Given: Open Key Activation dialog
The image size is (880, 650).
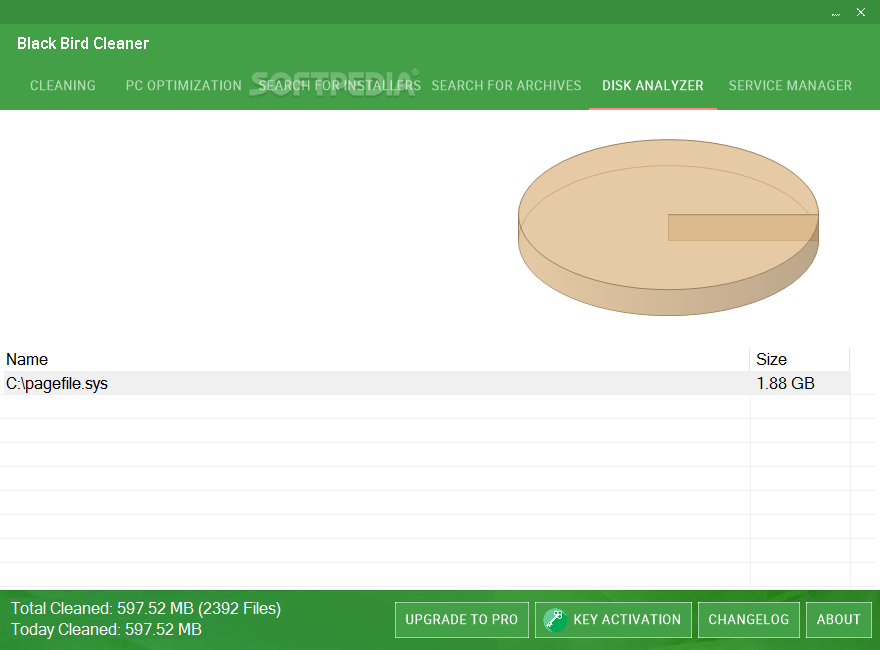Looking at the screenshot, I should click(613, 620).
